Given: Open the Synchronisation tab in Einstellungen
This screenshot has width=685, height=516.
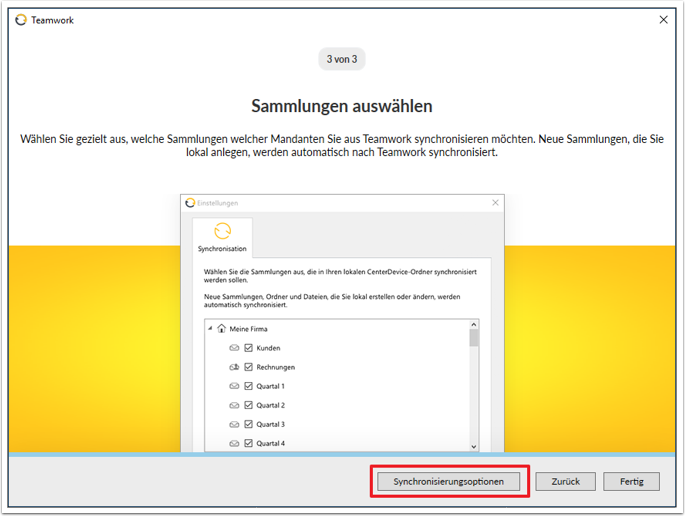Looking at the screenshot, I should pos(222,237).
